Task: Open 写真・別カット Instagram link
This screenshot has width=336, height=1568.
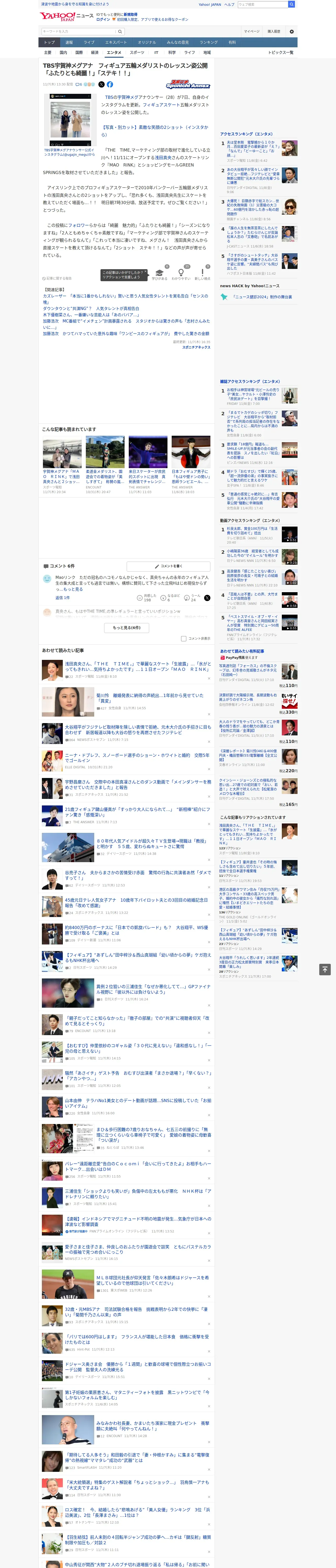Action: [x=155, y=131]
